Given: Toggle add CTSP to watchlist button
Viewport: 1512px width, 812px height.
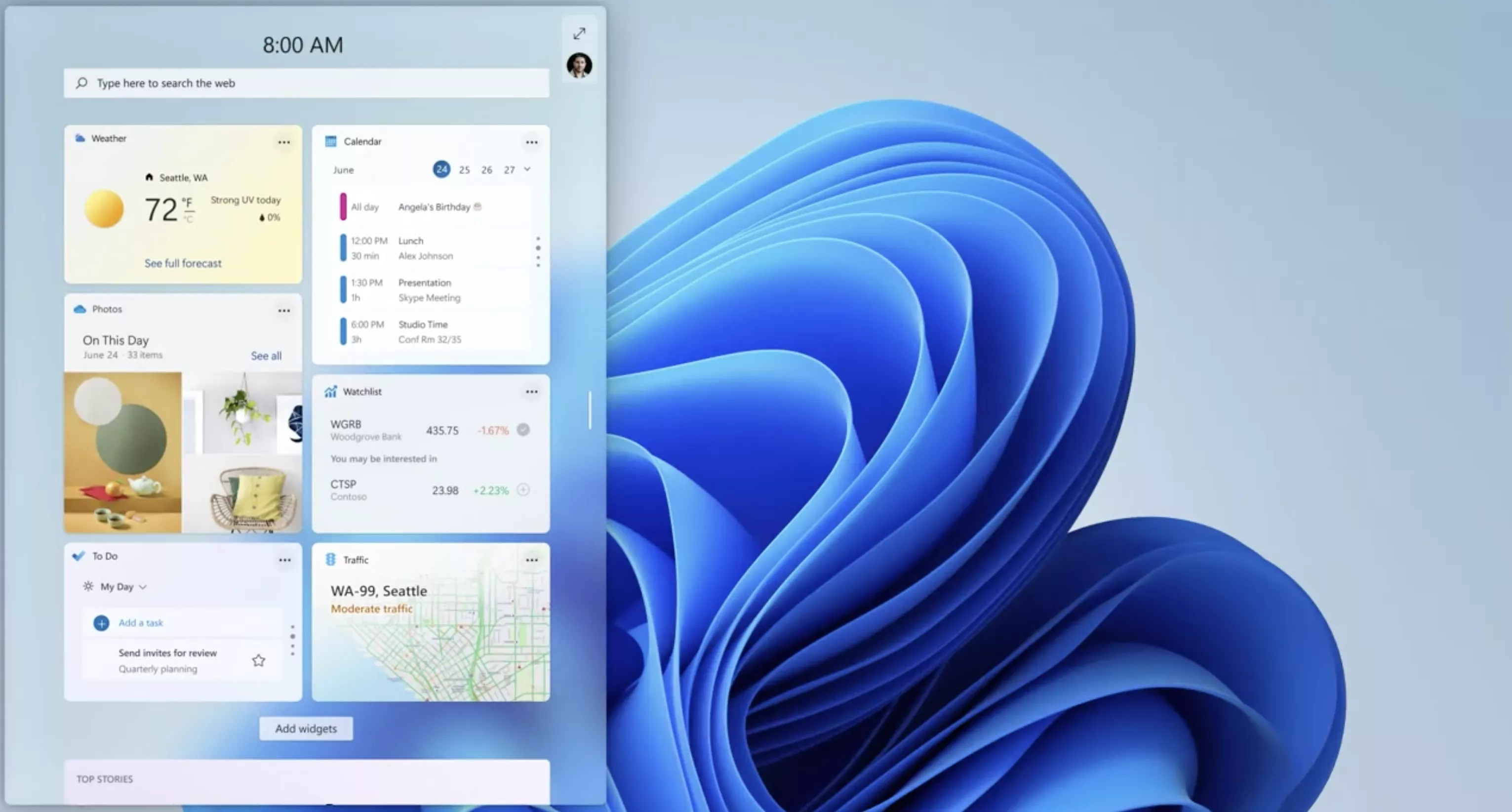Looking at the screenshot, I should [524, 490].
